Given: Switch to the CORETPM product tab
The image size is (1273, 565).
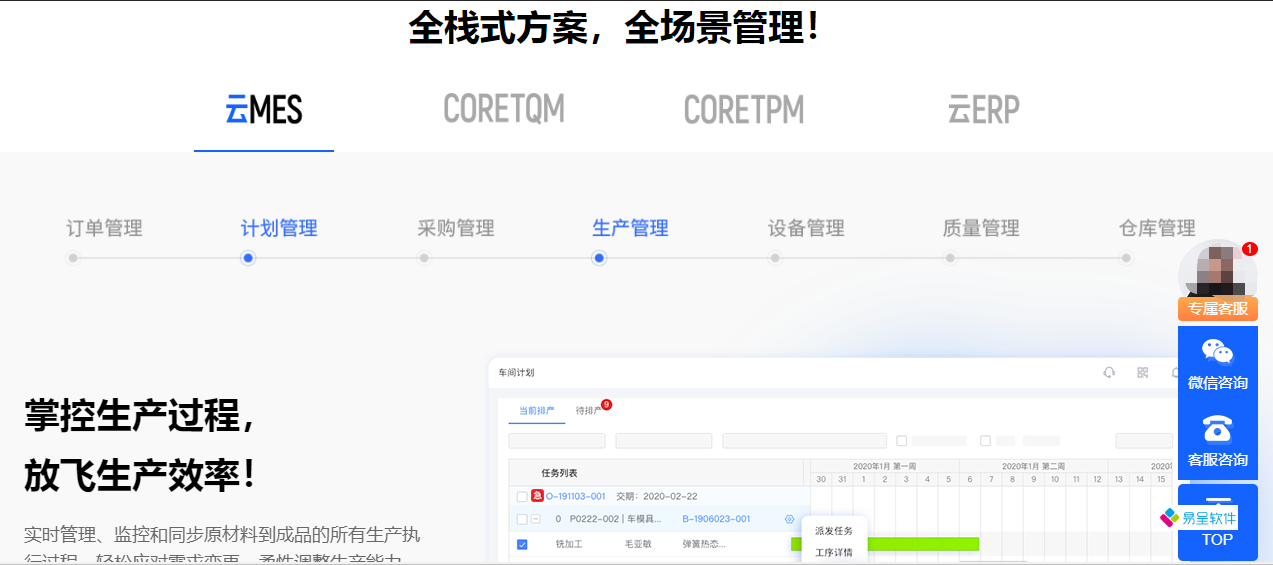Looking at the screenshot, I should [x=744, y=109].
